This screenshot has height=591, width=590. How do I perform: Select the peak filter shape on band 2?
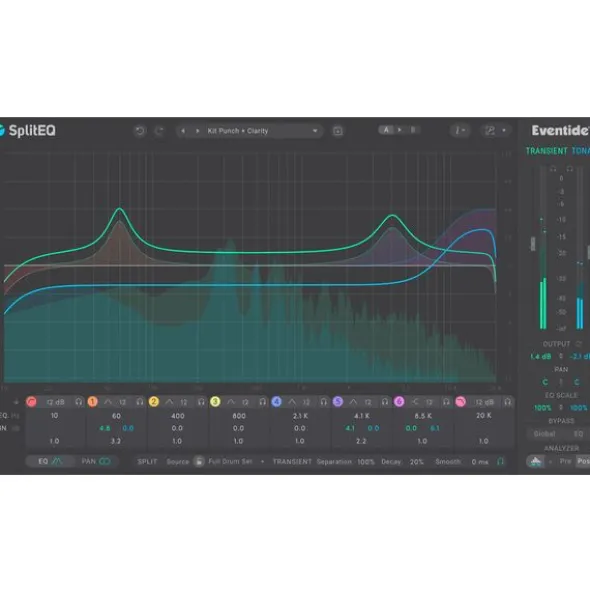pos(169,402)
